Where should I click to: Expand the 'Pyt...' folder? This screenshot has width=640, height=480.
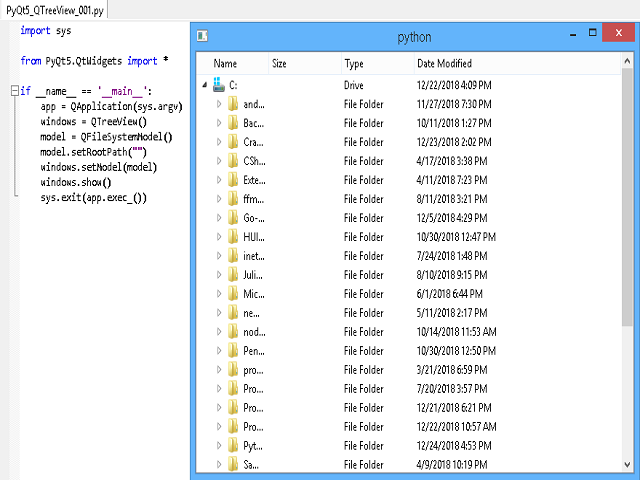(x=219, y=446)
